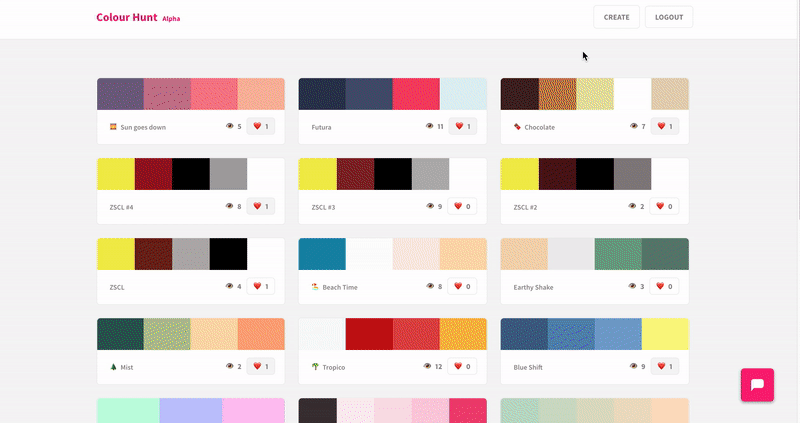Image resolution: width=800 pixels, height=423 pixels.
Task: Heart the Earthy Shake palette
Action: tap(664, 286)
